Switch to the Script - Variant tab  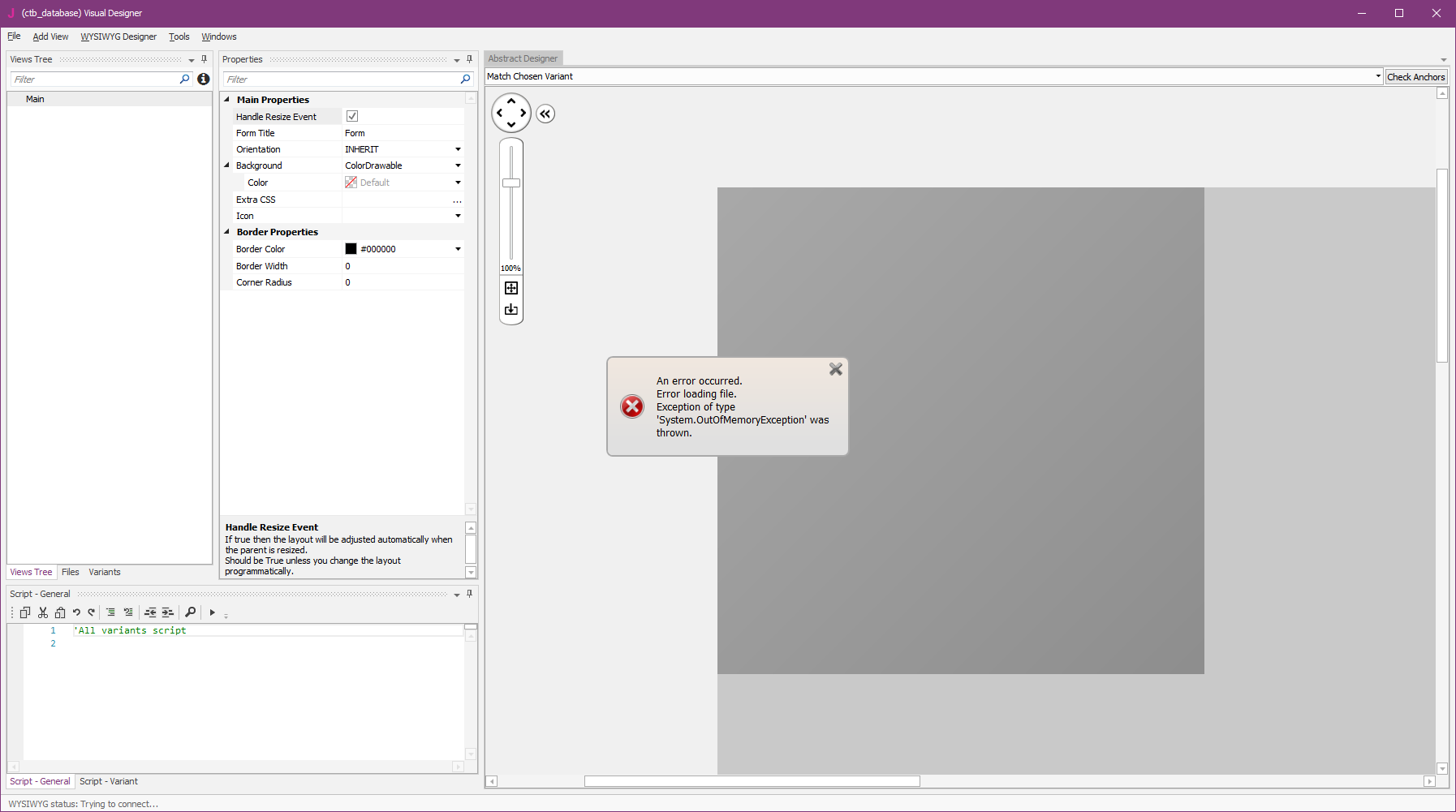pyautogui.click(x=109, y=781)
